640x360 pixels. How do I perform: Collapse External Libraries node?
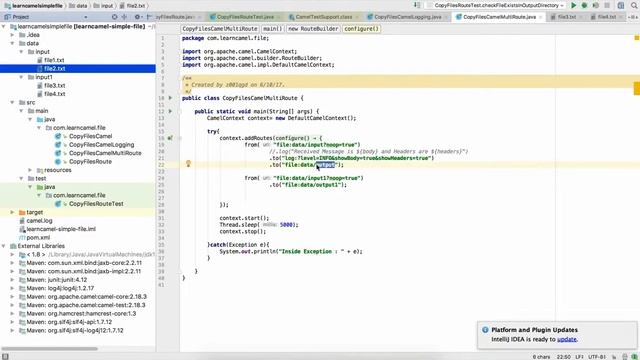pos(4,246)
